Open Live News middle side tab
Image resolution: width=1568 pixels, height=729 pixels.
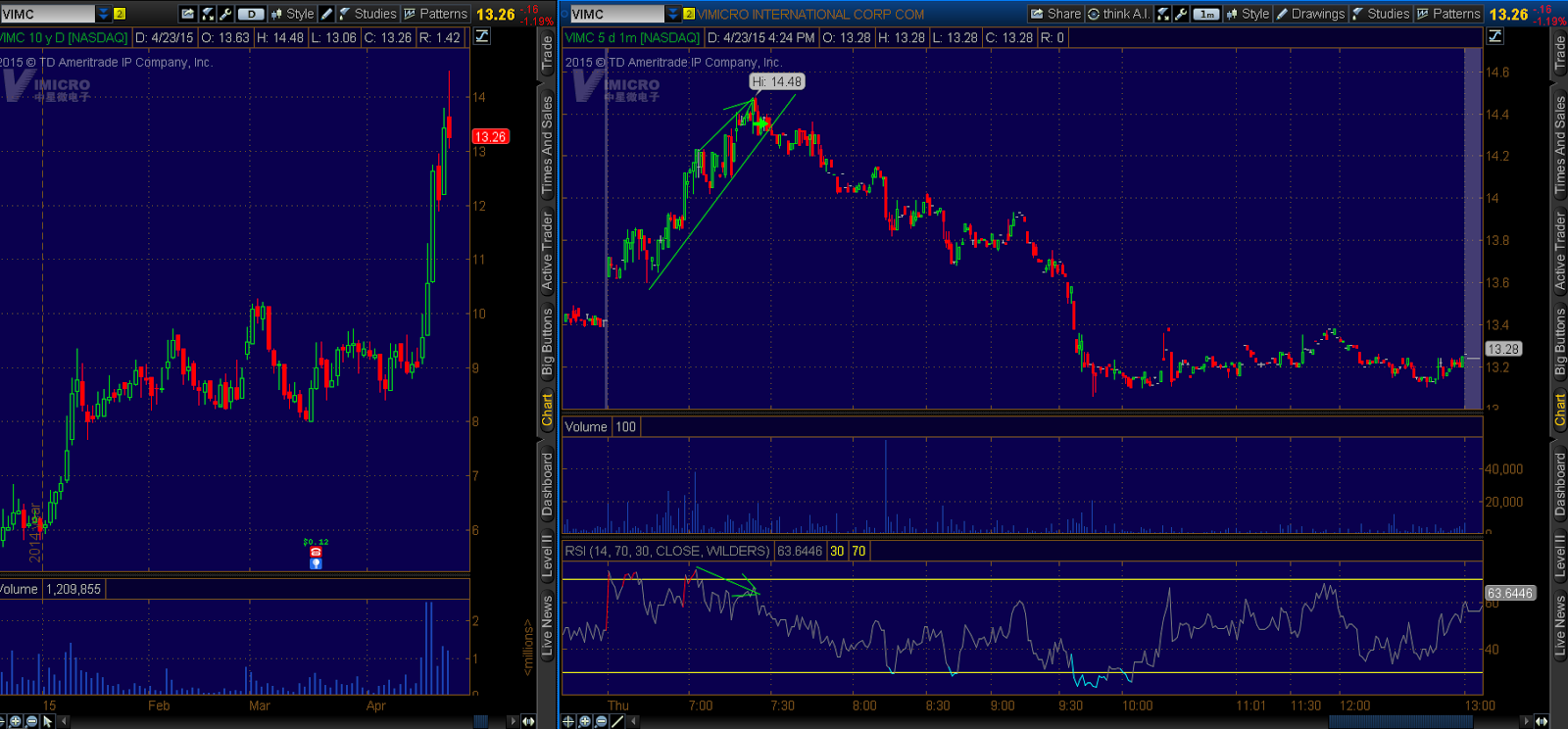547,625
